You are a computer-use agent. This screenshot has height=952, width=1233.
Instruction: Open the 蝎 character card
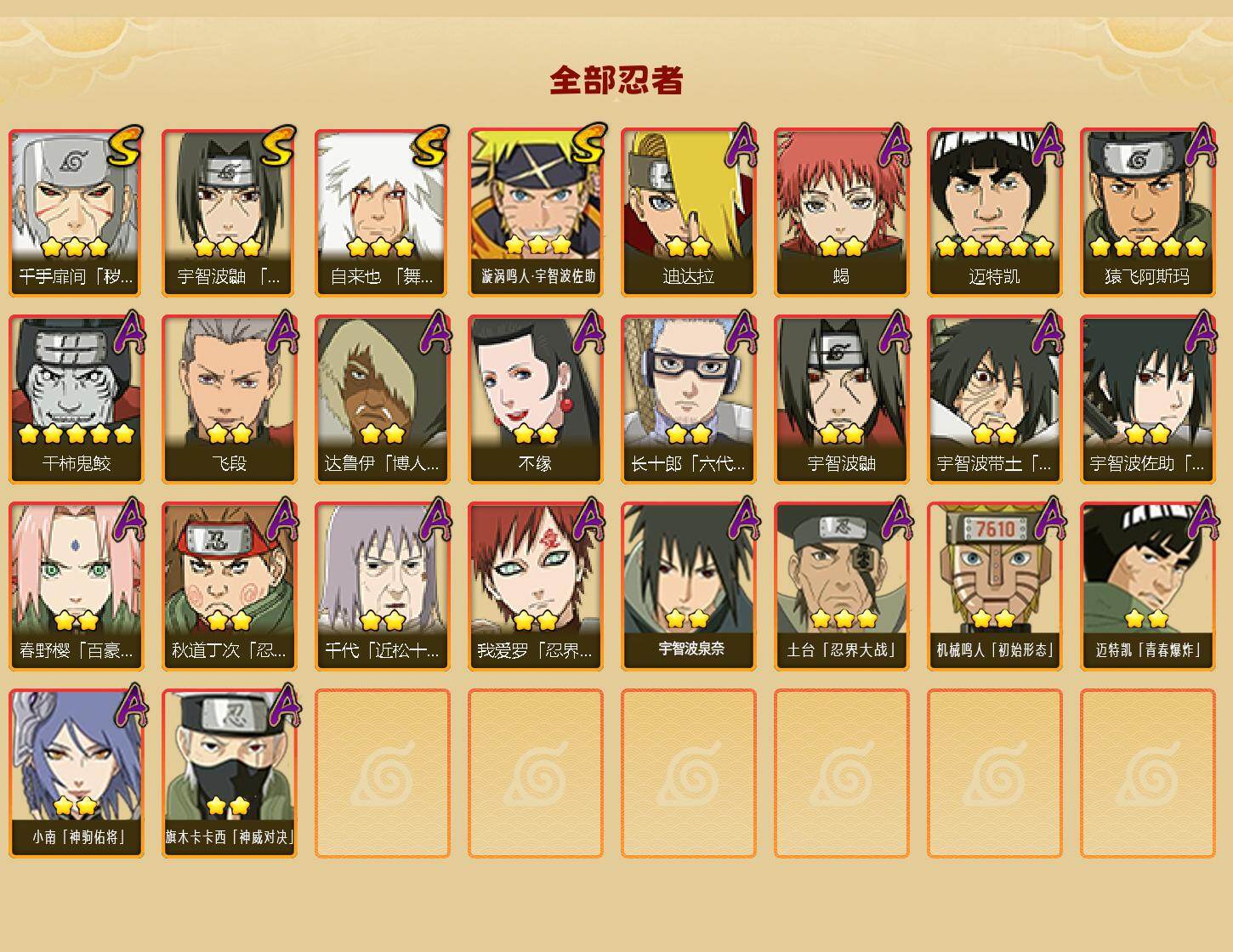pos(842,212)
